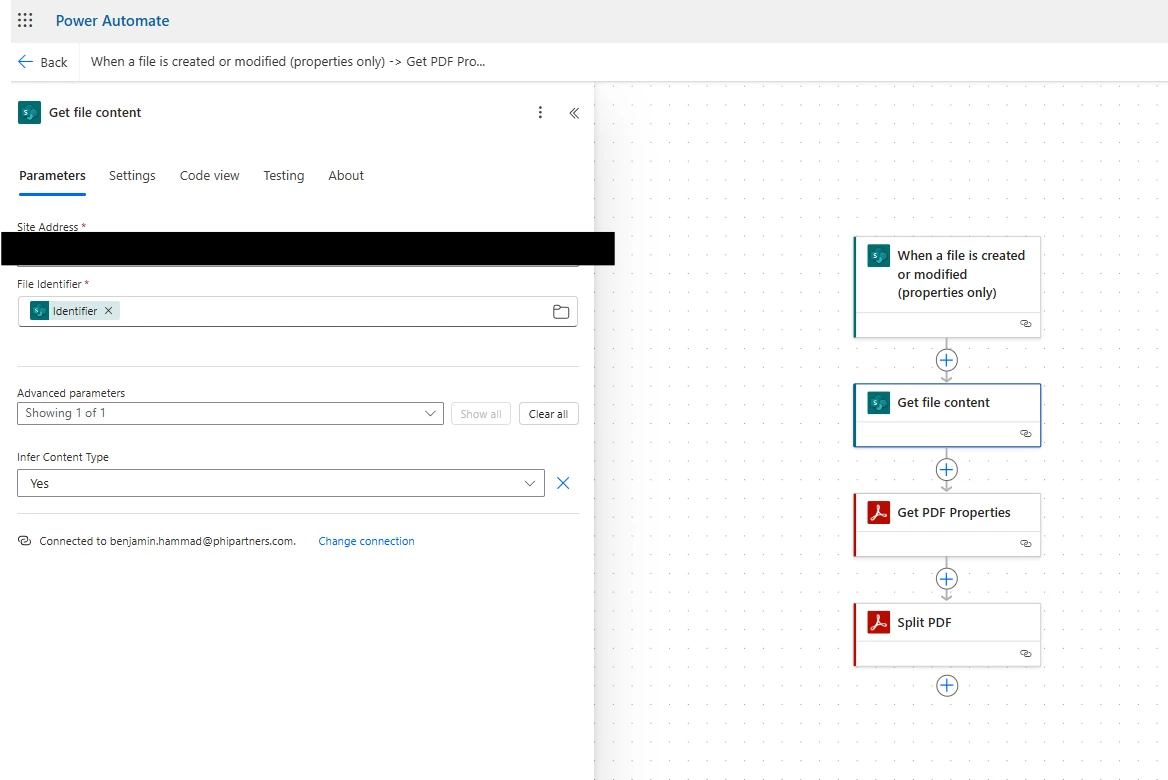The width and height of the screenshot is (1168, 780).
Task: Remove the Identifier token with its X
Action: pos(109,311)
